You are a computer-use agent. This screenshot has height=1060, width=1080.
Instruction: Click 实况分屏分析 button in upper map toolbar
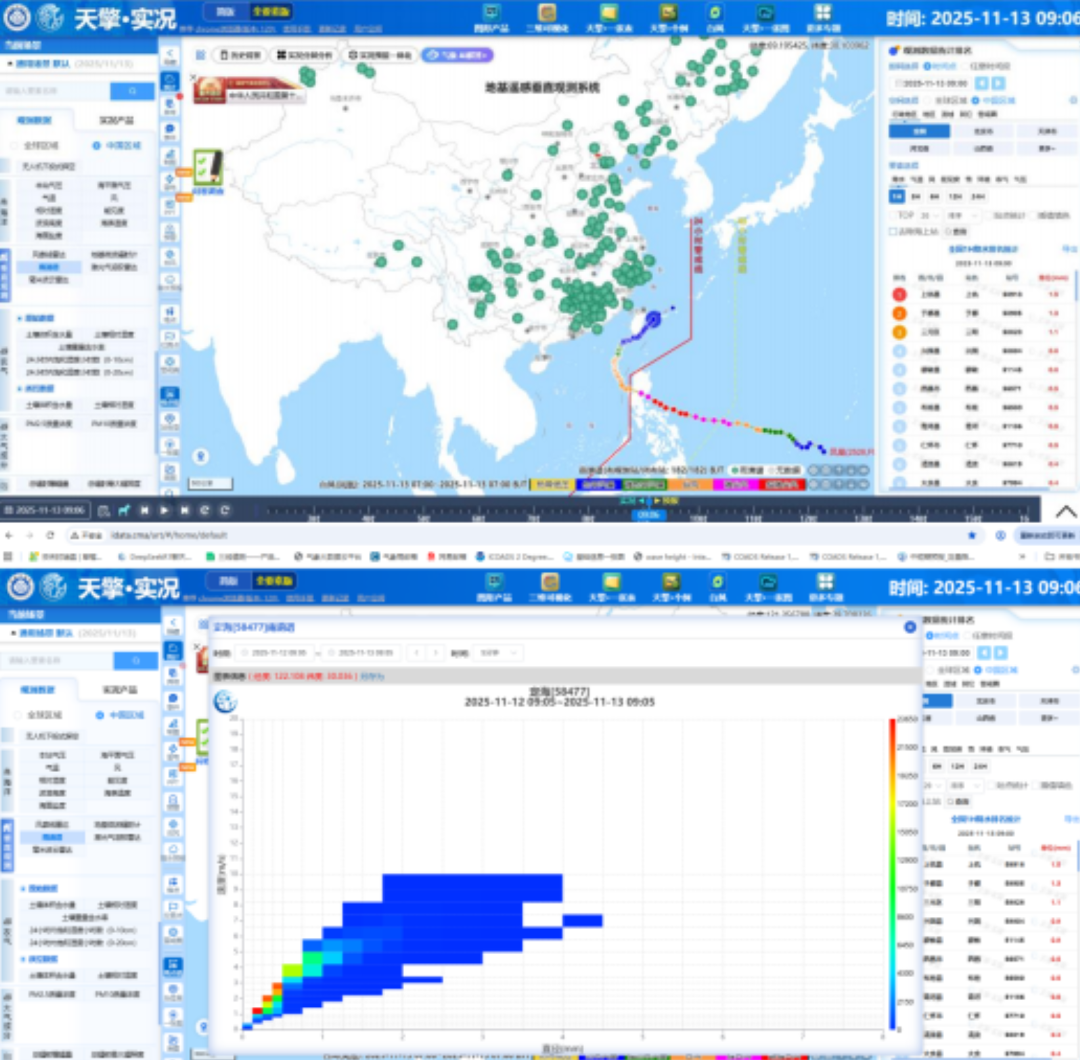304,55
